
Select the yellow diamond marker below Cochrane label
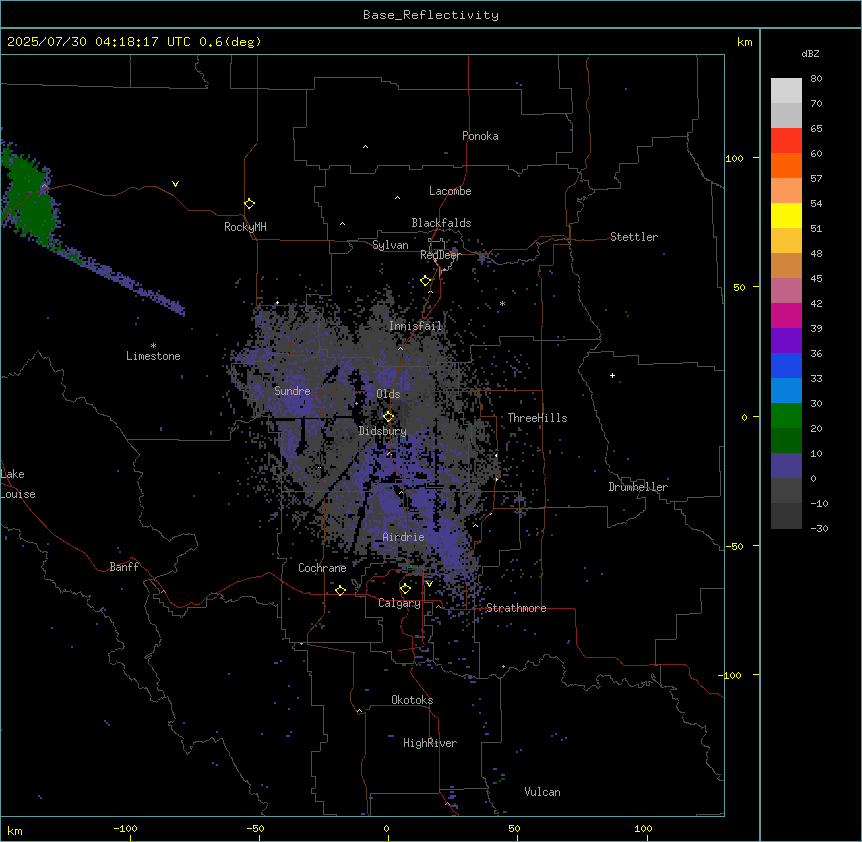(x=340, y=590)
